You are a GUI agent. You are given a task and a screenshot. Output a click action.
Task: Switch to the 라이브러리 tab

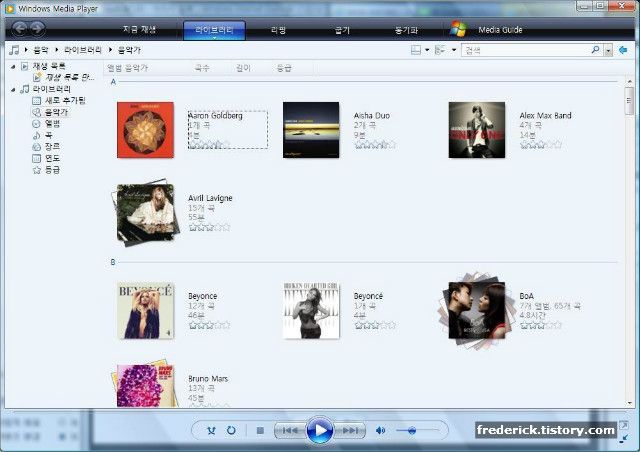[214, 30]
